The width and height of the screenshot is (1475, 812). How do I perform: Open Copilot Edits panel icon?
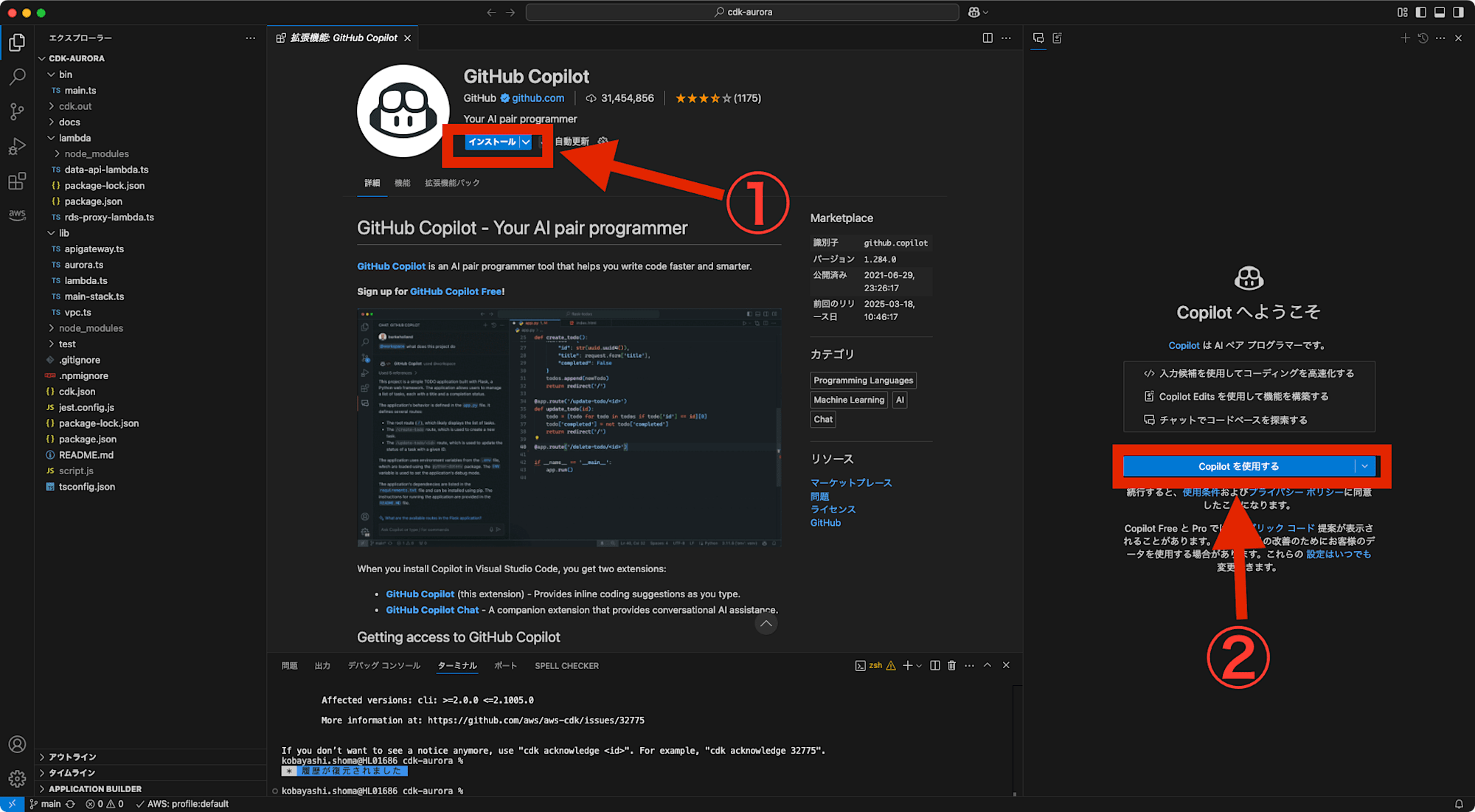point(1057,38)
